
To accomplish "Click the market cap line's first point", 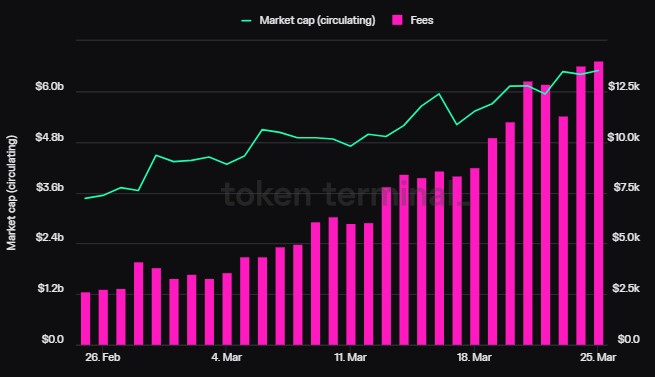I will 85,198.
